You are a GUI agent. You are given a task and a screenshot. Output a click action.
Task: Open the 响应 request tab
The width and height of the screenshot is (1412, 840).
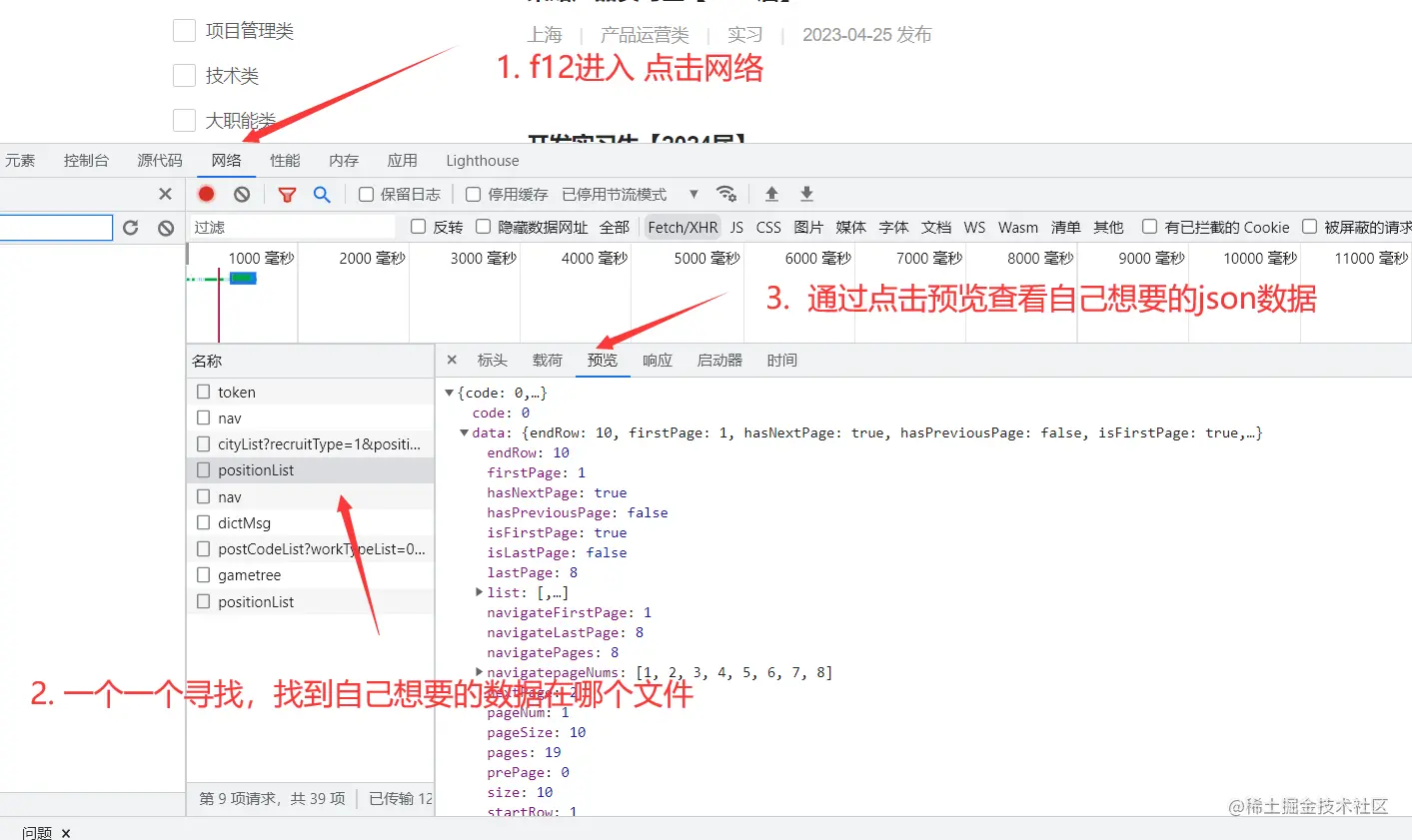[658, 360]
